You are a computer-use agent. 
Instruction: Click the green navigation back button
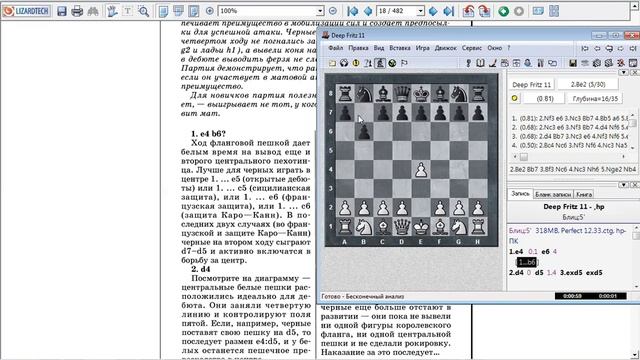504,11
